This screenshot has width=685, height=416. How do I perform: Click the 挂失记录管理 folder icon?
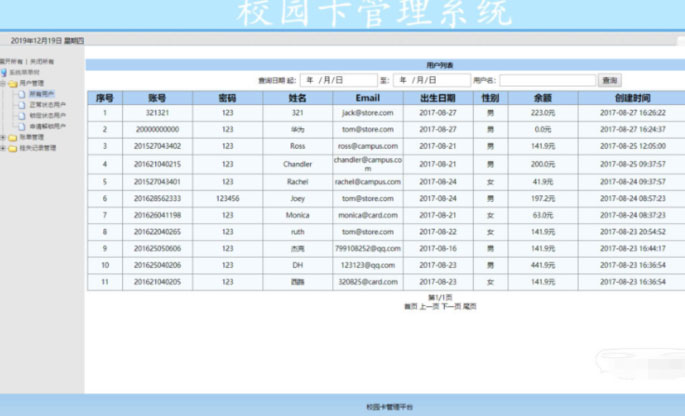(x=13, y=147)
